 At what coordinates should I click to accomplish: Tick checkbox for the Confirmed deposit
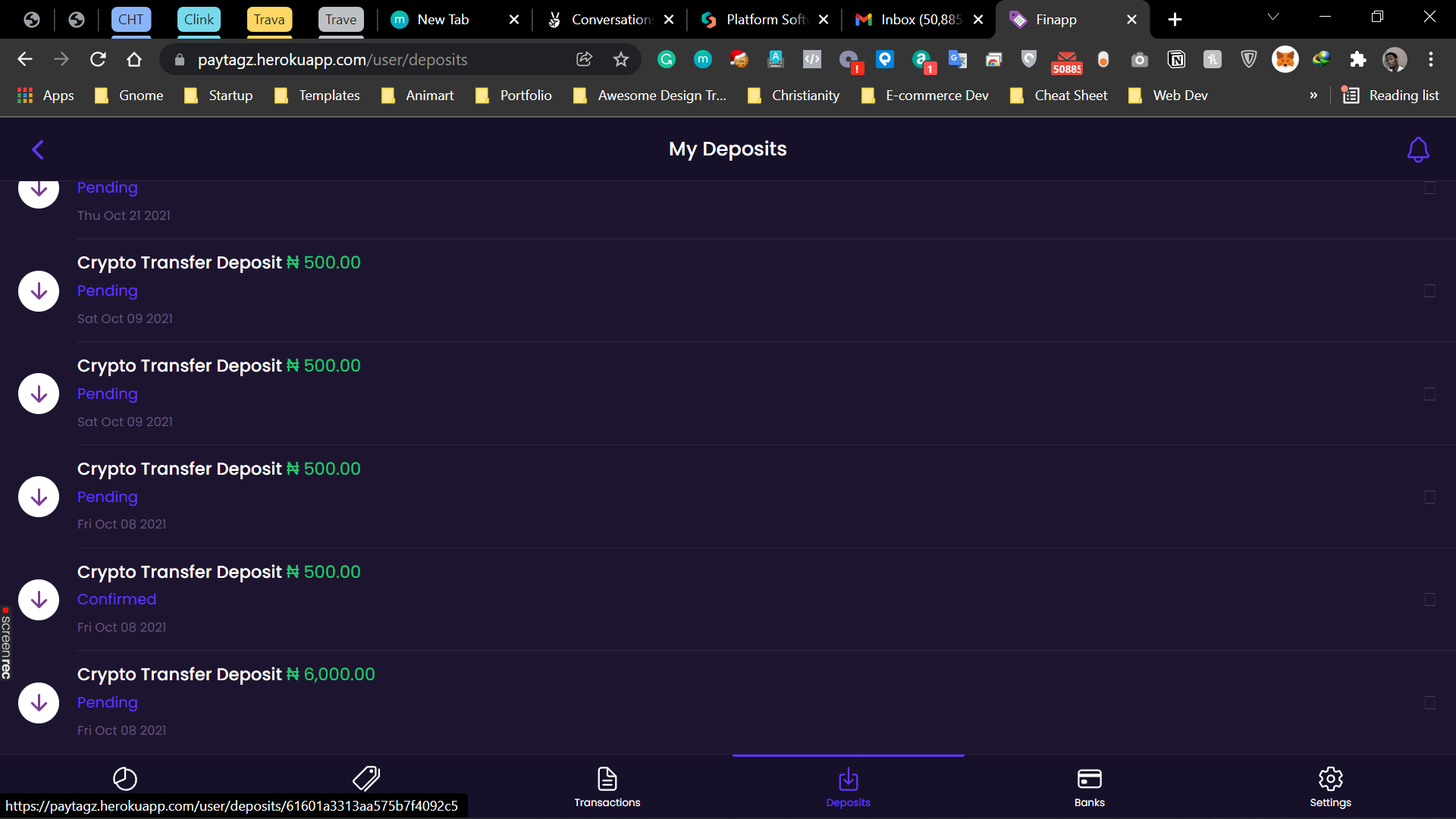click(x=1429, y=600)
